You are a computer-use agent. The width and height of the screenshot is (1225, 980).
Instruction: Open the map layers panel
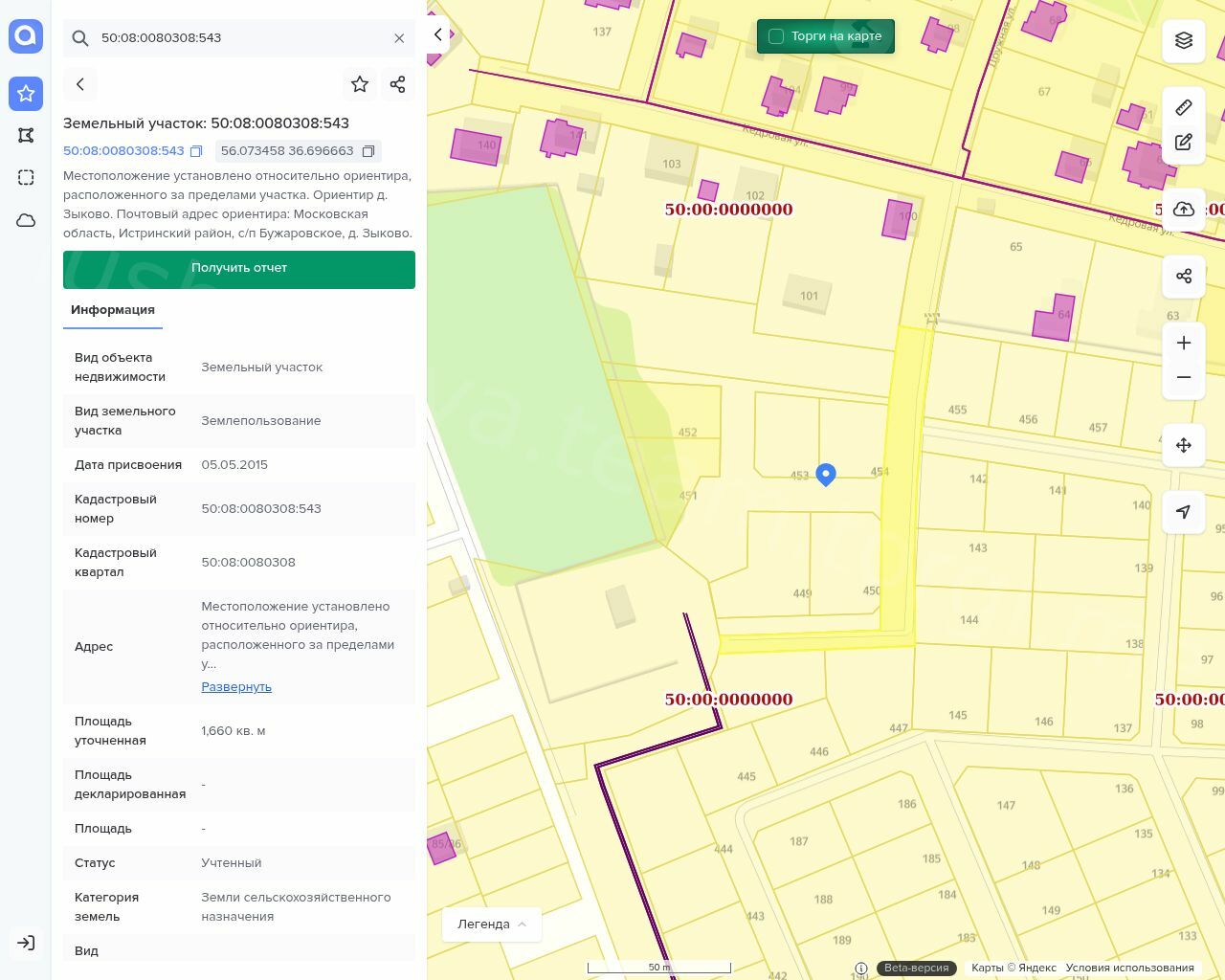point(1184,40)
